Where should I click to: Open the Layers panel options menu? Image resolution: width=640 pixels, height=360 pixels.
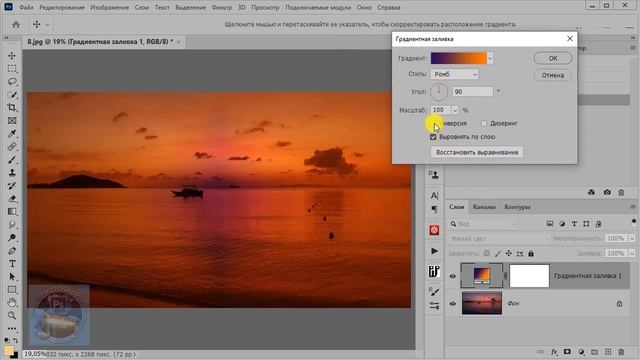tap(633, 207)
